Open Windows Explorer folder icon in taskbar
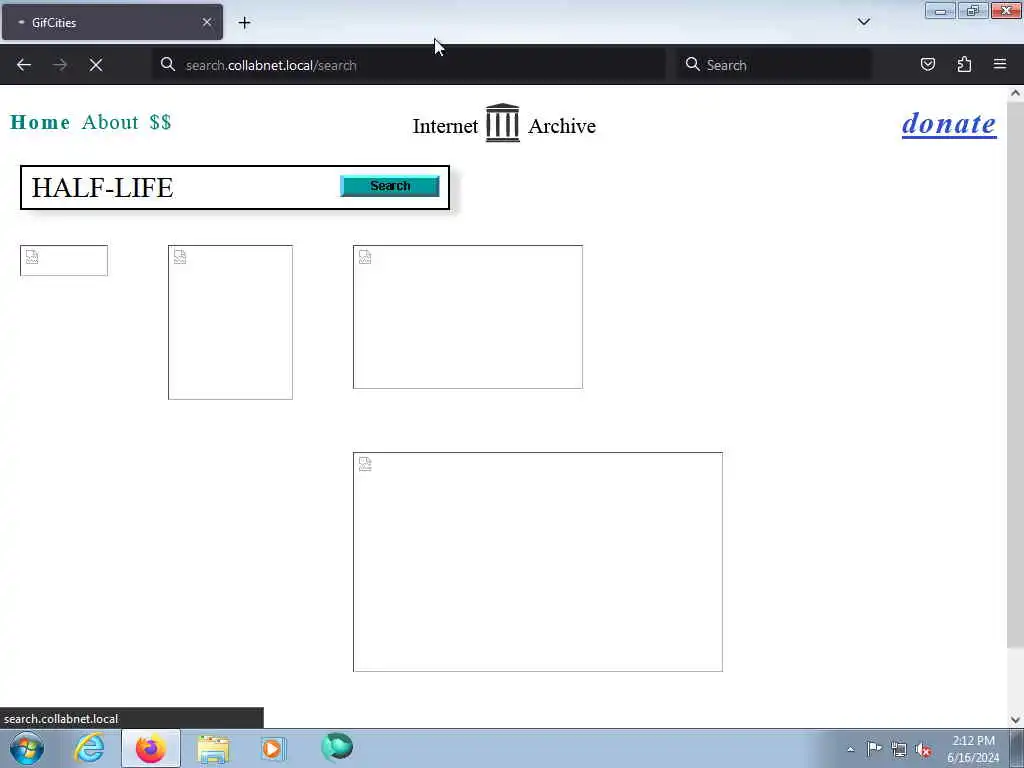Image resolution: width=1024 pixels, height=768 pixels. [213, 749]
